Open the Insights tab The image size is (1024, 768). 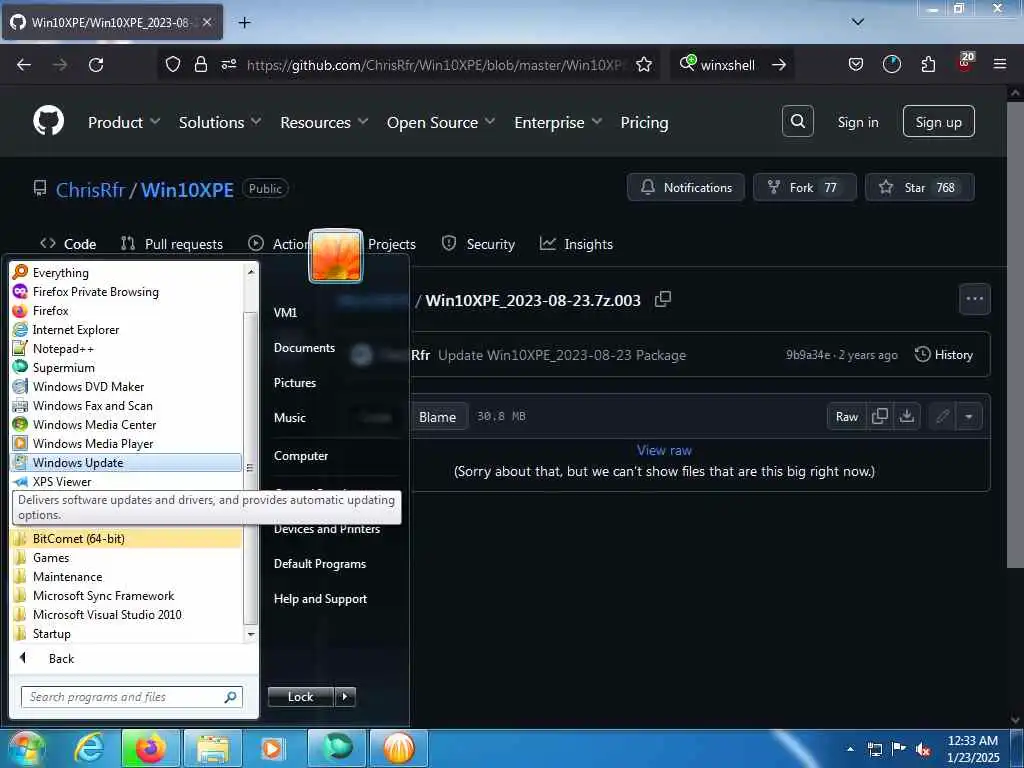(x=576, y=244)
